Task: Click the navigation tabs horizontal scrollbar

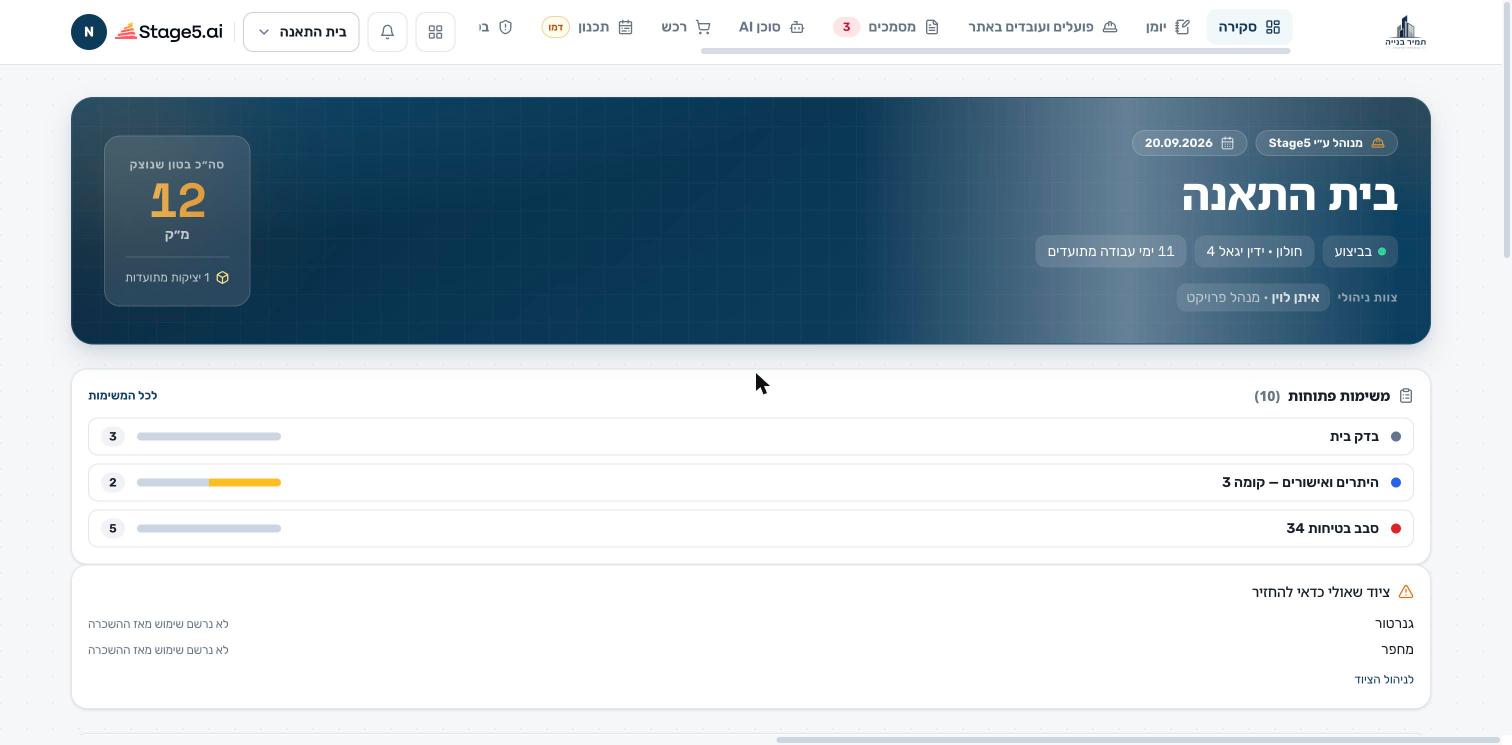Action: (x=995, y=50)
